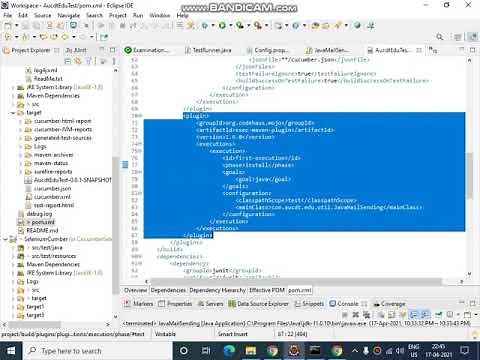Click the Type here to search box
This screenshot has height=360, width=480.
point(98,351)
